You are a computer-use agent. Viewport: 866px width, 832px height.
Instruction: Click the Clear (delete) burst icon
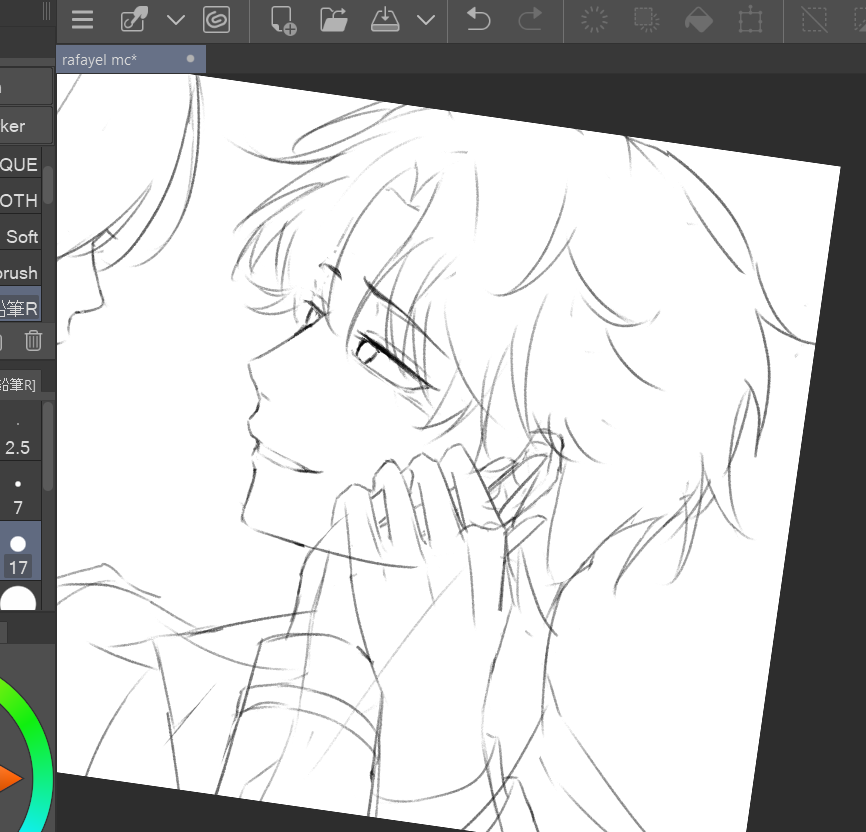tap(594, 20)
